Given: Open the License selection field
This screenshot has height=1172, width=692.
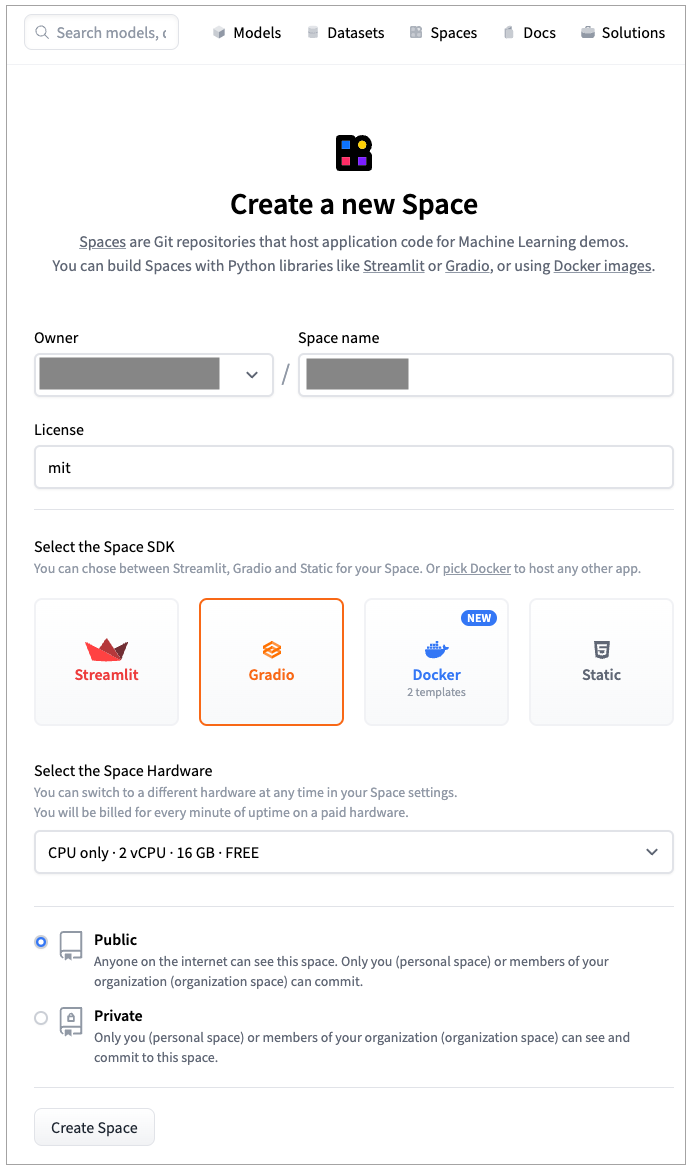Looking at the screenshot, I should coord(353,467).
